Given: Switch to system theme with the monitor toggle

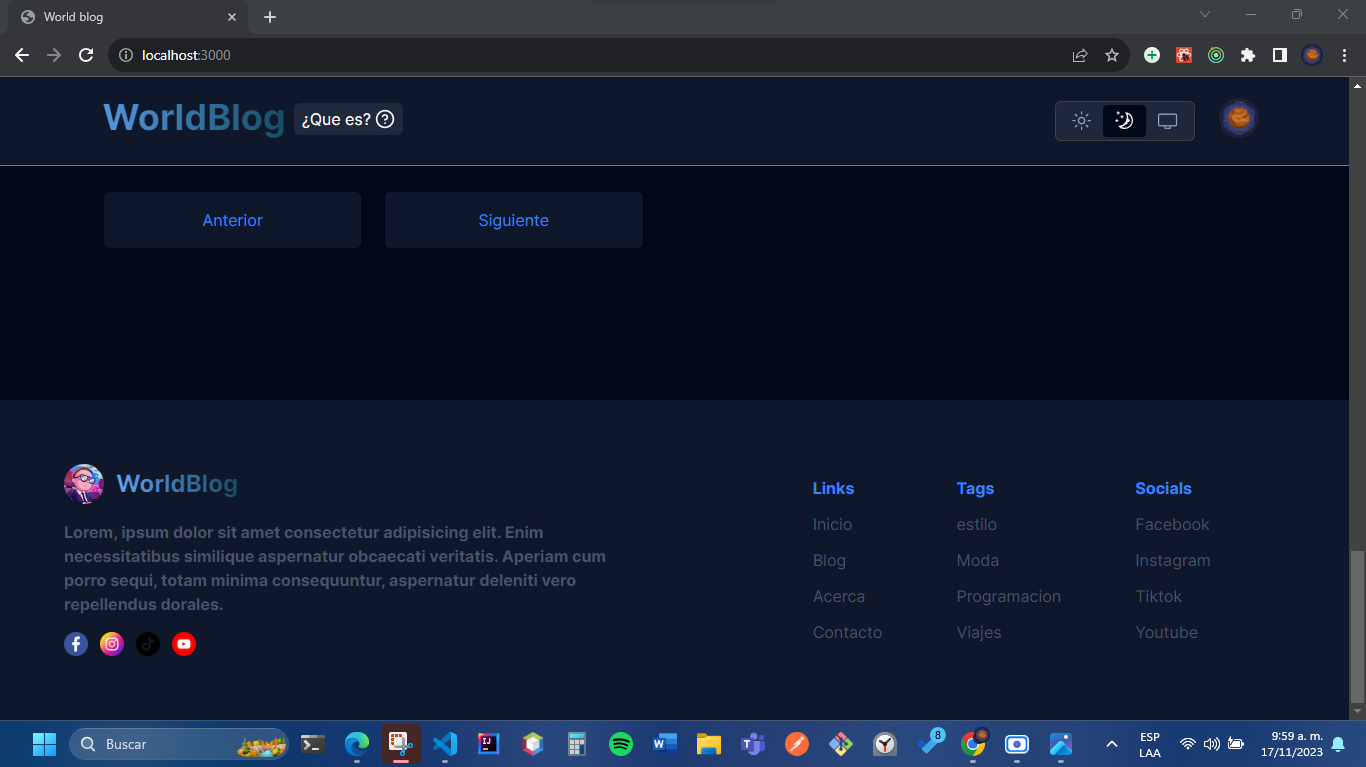Looking at the screenshot, I should tap(1167, 120).
